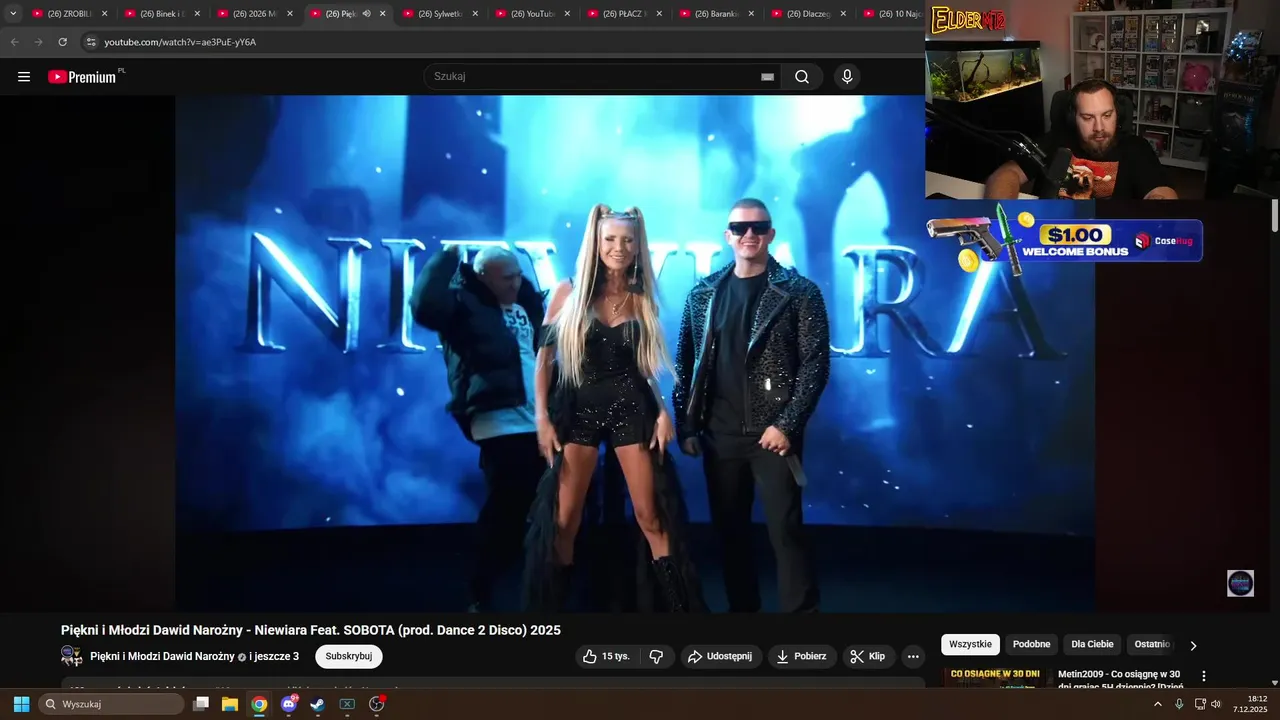View site information icon in address bar
This screenshot has height=720, width=1280.
tap(91, 42)
